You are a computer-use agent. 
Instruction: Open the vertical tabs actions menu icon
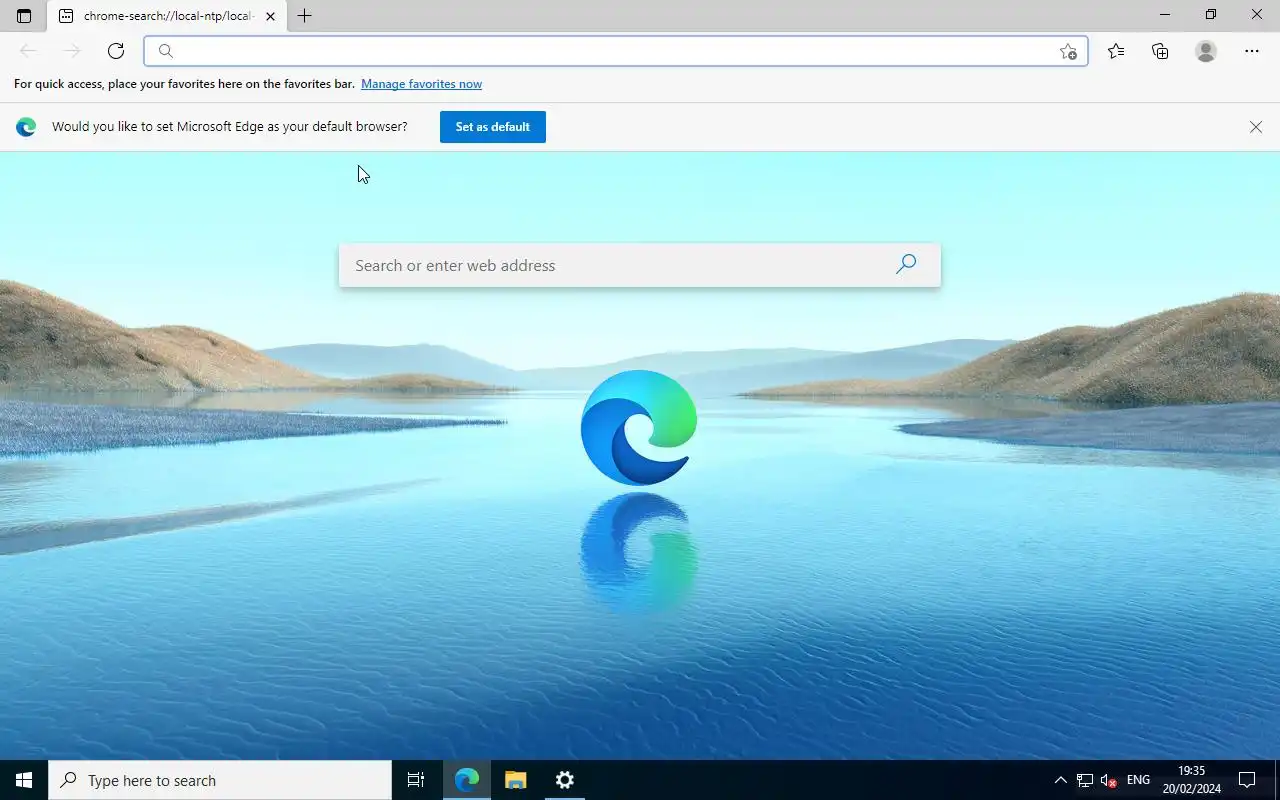click(x=24, y=16)
